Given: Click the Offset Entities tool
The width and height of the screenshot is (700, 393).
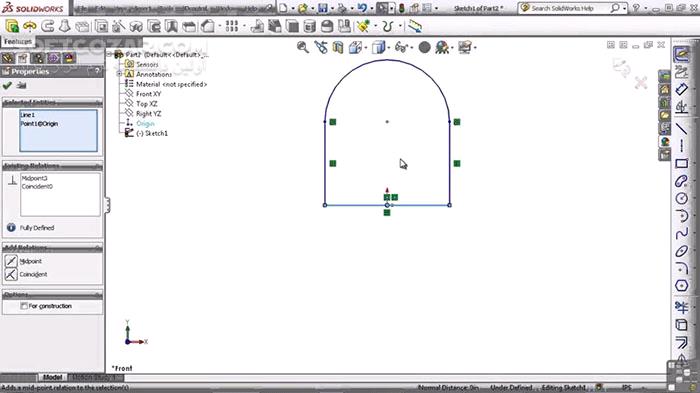Looking at the screenshot, I should coord(681,343).
